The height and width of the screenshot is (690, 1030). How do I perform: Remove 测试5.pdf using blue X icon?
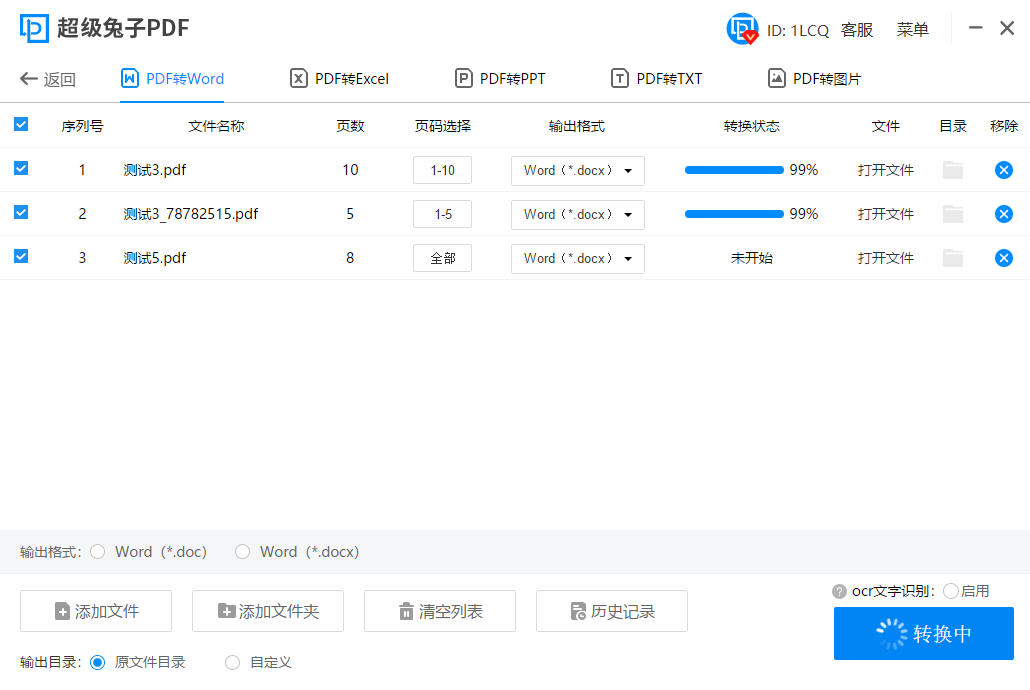(1003, 258)
